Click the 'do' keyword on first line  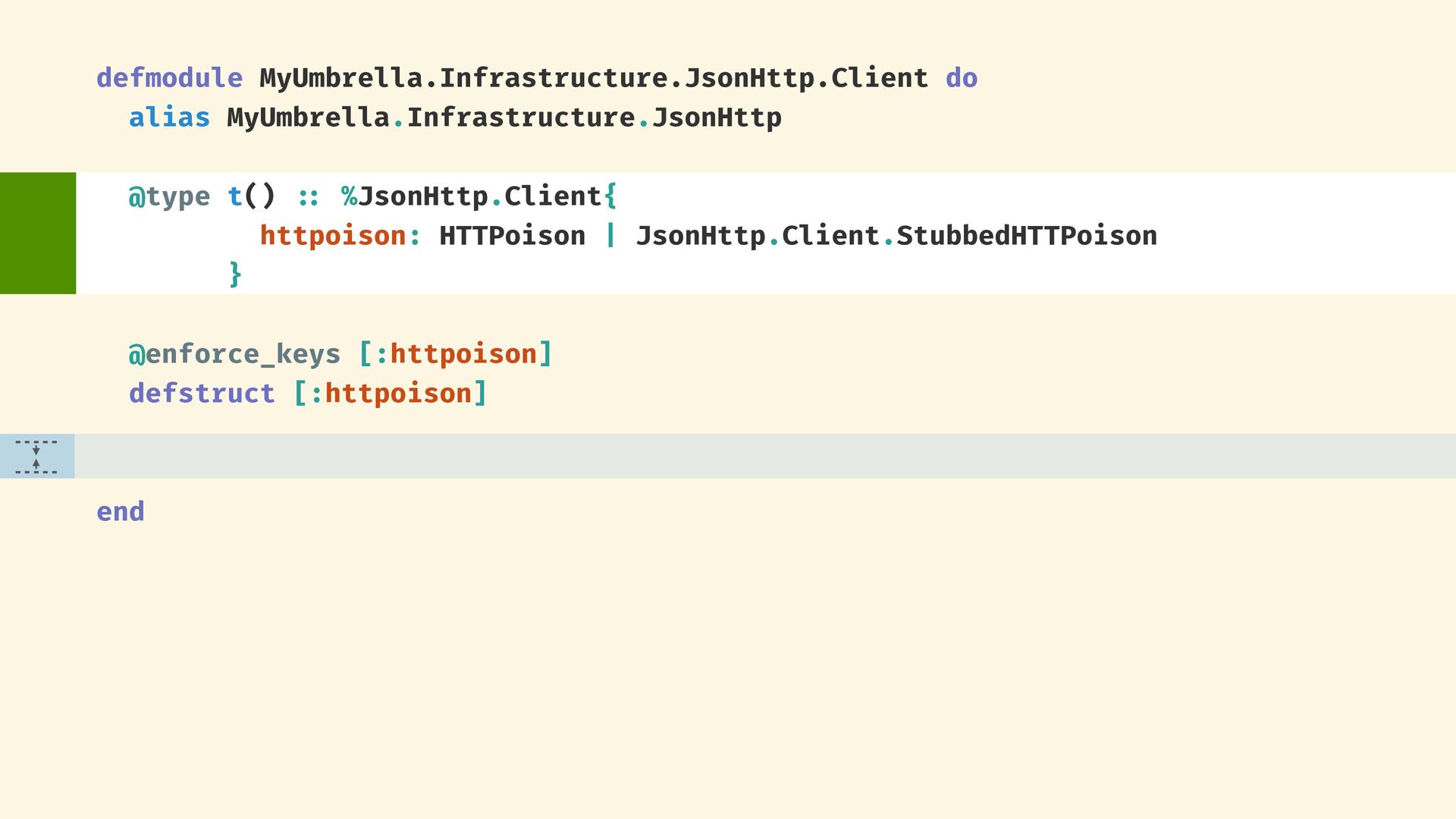[962, 78]
